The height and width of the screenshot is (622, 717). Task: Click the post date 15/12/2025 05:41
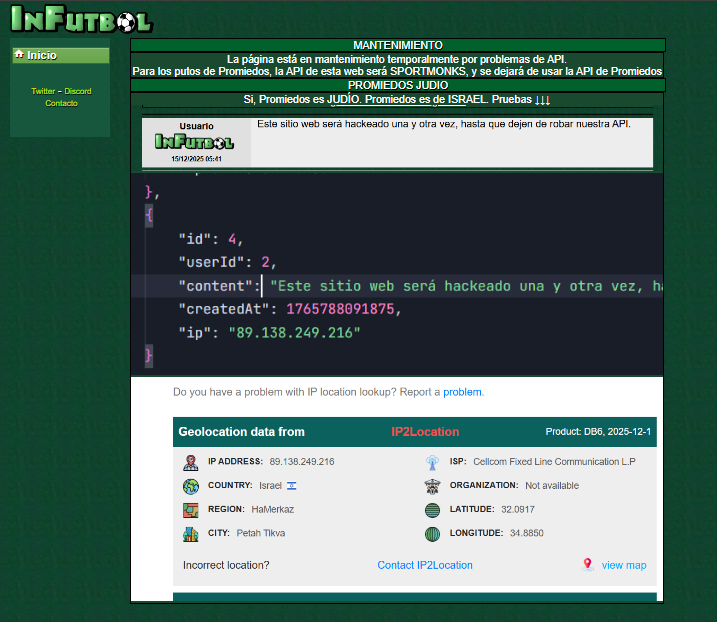[x=196, y=159]
